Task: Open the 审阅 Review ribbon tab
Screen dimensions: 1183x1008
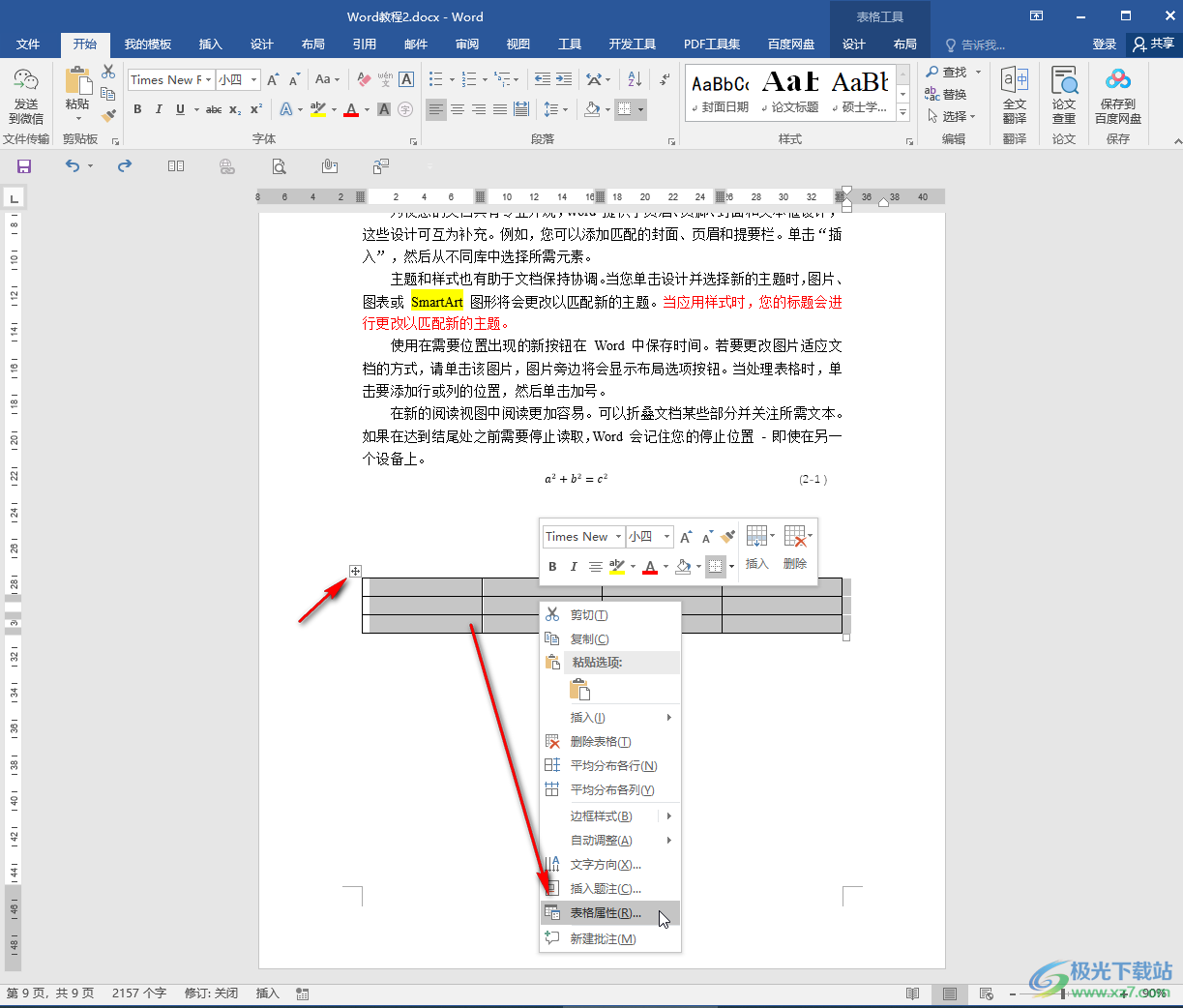Action: pyautogui.click(x=467, y=44)
